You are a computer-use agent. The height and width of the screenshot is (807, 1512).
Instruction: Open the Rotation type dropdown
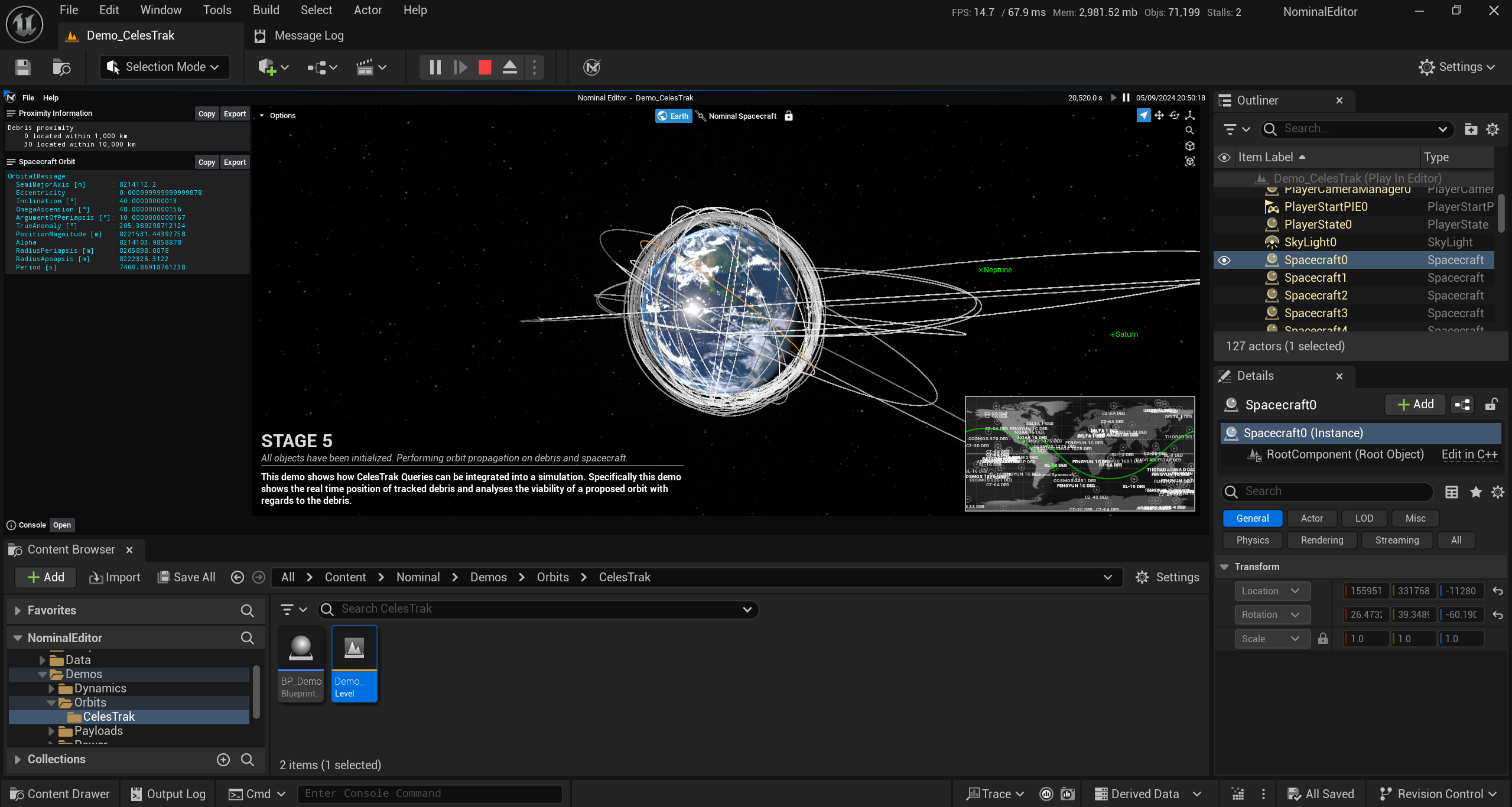pyautogui.click(x=1272, y=615)
